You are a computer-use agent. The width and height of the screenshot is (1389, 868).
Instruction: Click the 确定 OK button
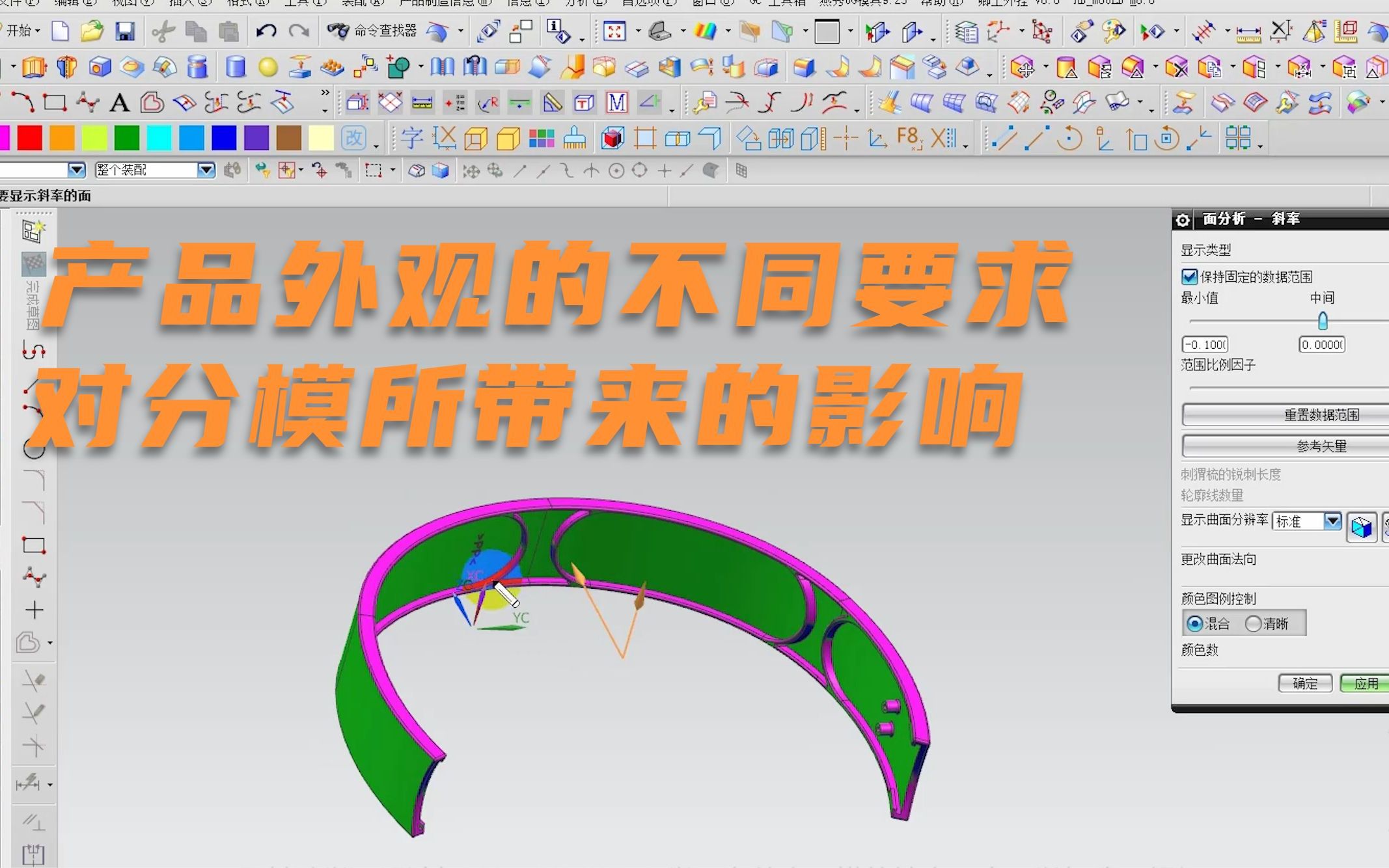pos(1305,683)
